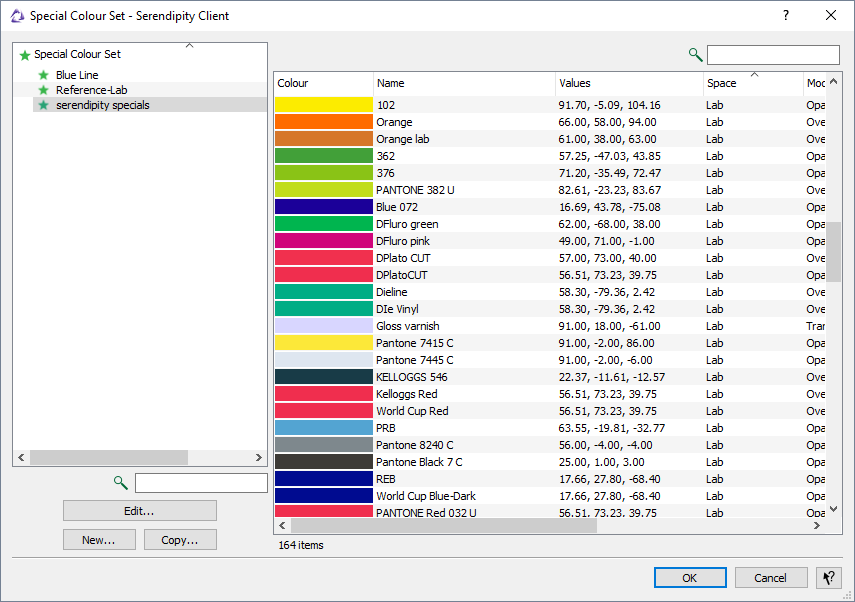Viewport: 855px width, 602px height.
Task: Click the Copy... button
Action: coord(180,540)
